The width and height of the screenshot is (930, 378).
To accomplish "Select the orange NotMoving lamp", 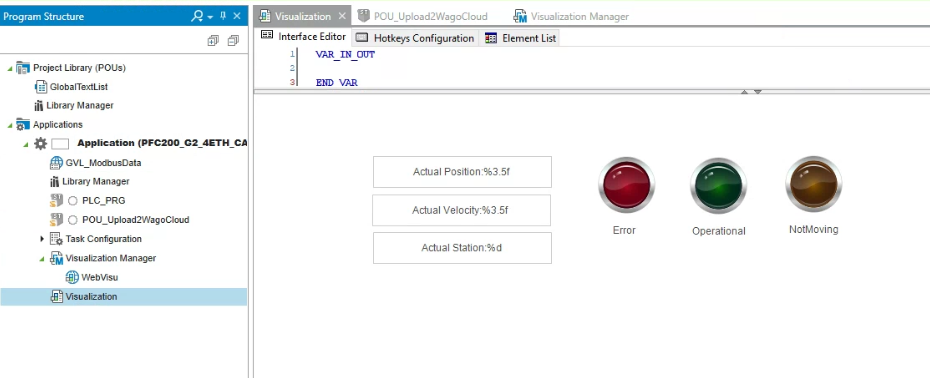I will click(x=814, y=185).
